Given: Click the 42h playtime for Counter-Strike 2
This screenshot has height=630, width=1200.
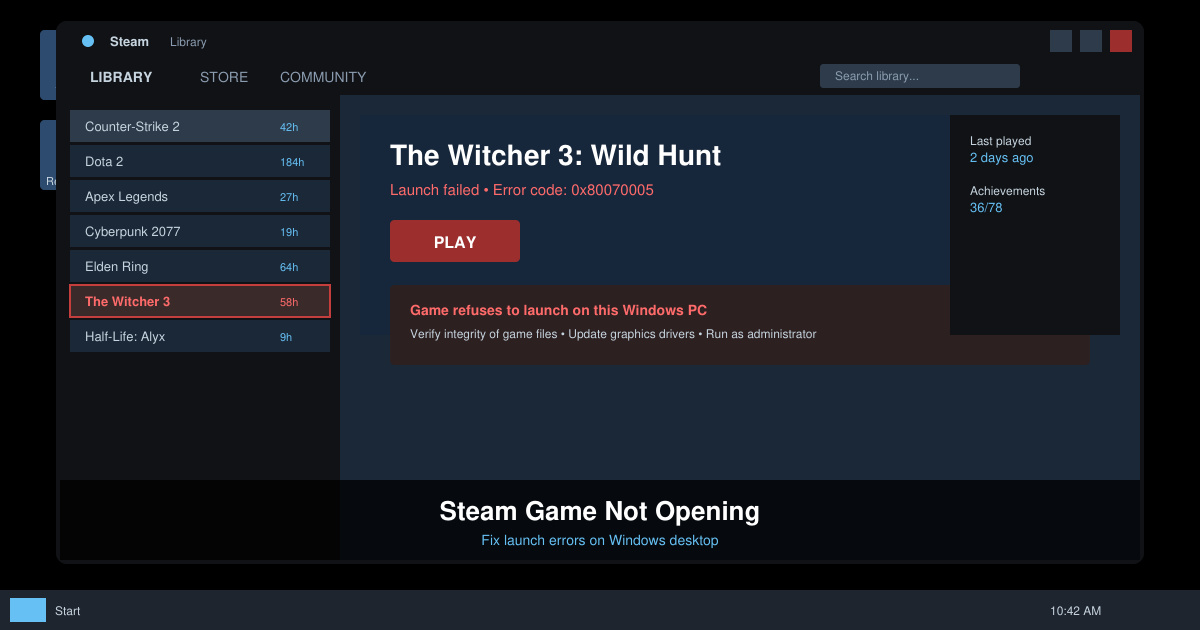Looking at the screenshot, I should 289,127.
